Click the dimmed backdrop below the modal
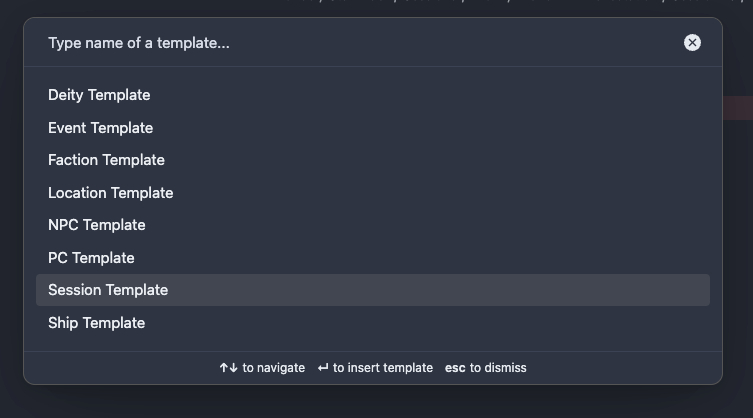 (376, 402)
